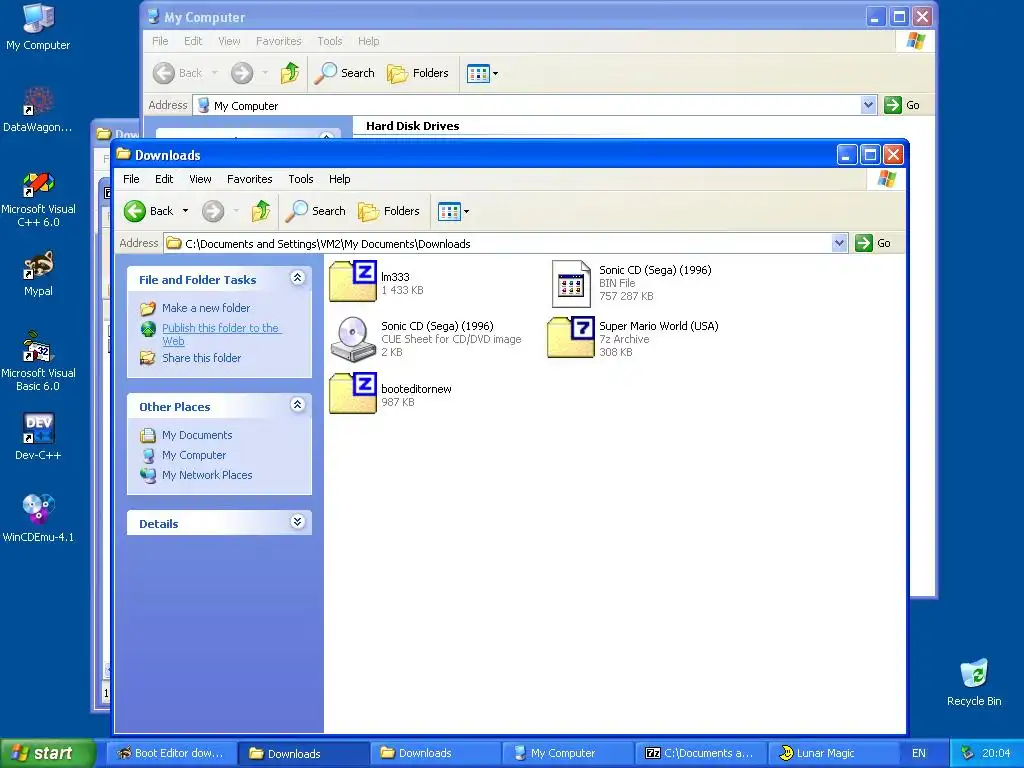This screenshot has height=768, width=1024.
Task: Collapse the Other Places panel
Action: tap(297, 405)
